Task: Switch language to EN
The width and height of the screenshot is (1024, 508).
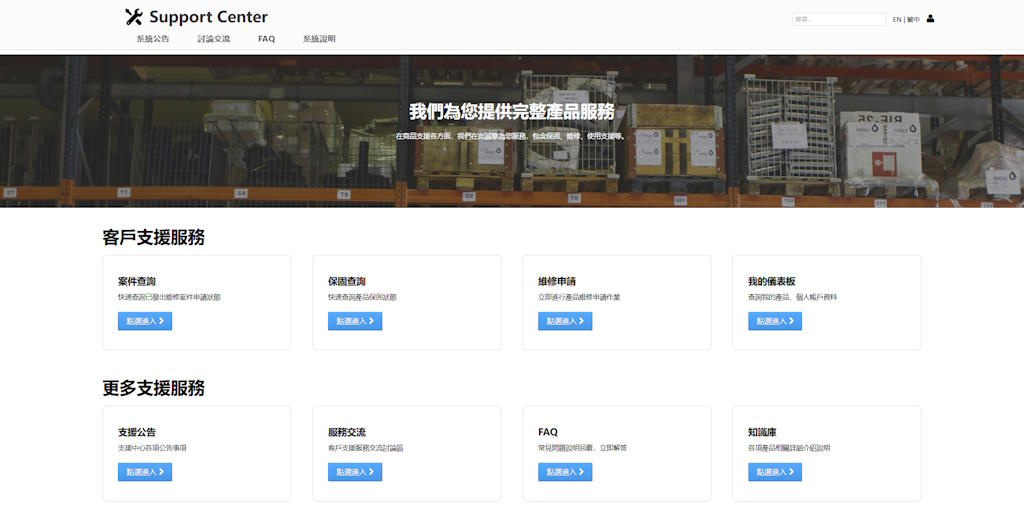Action: [x=897, y=20]
